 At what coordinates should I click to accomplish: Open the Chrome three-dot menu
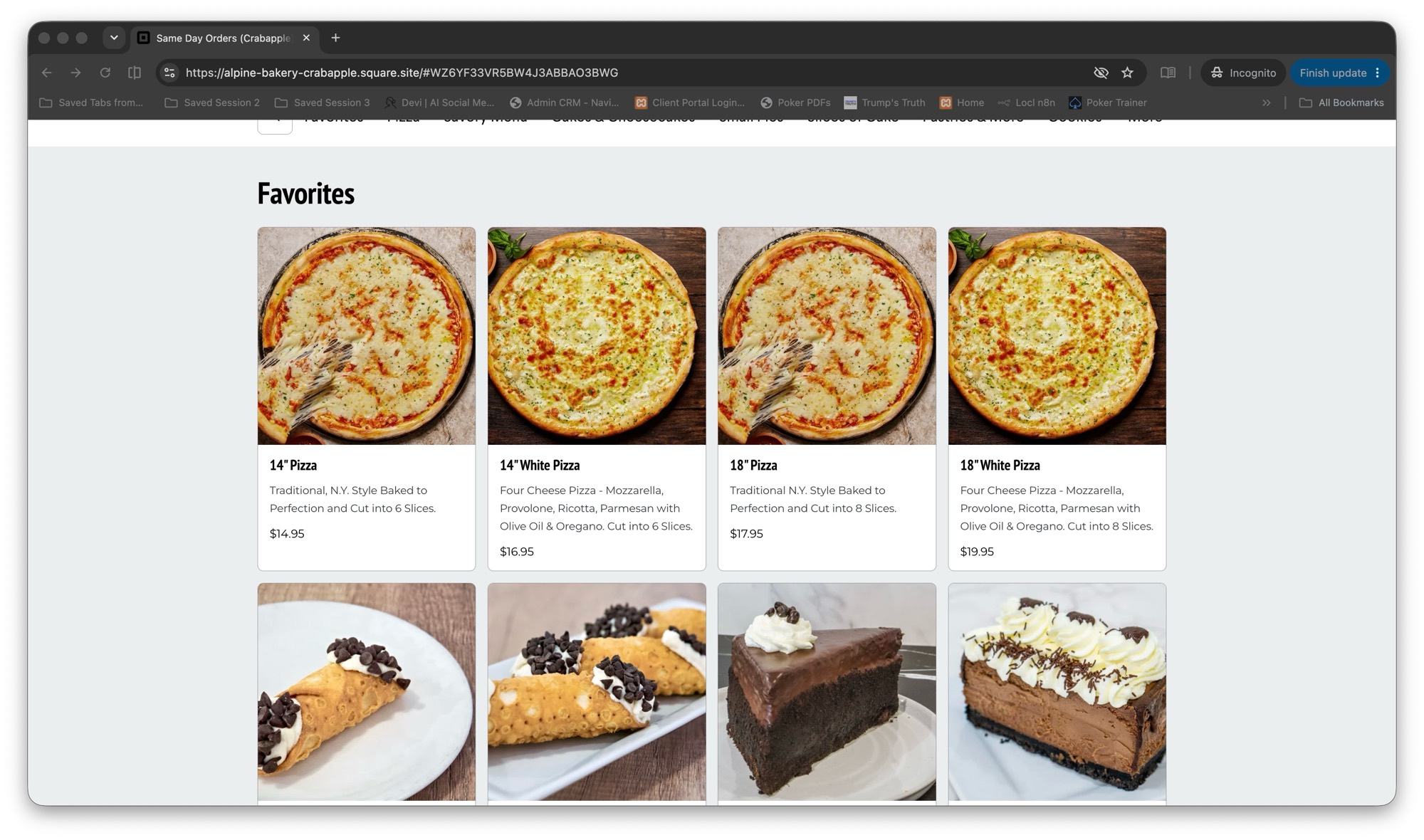pyautogui.click(x=1378, y=73)
